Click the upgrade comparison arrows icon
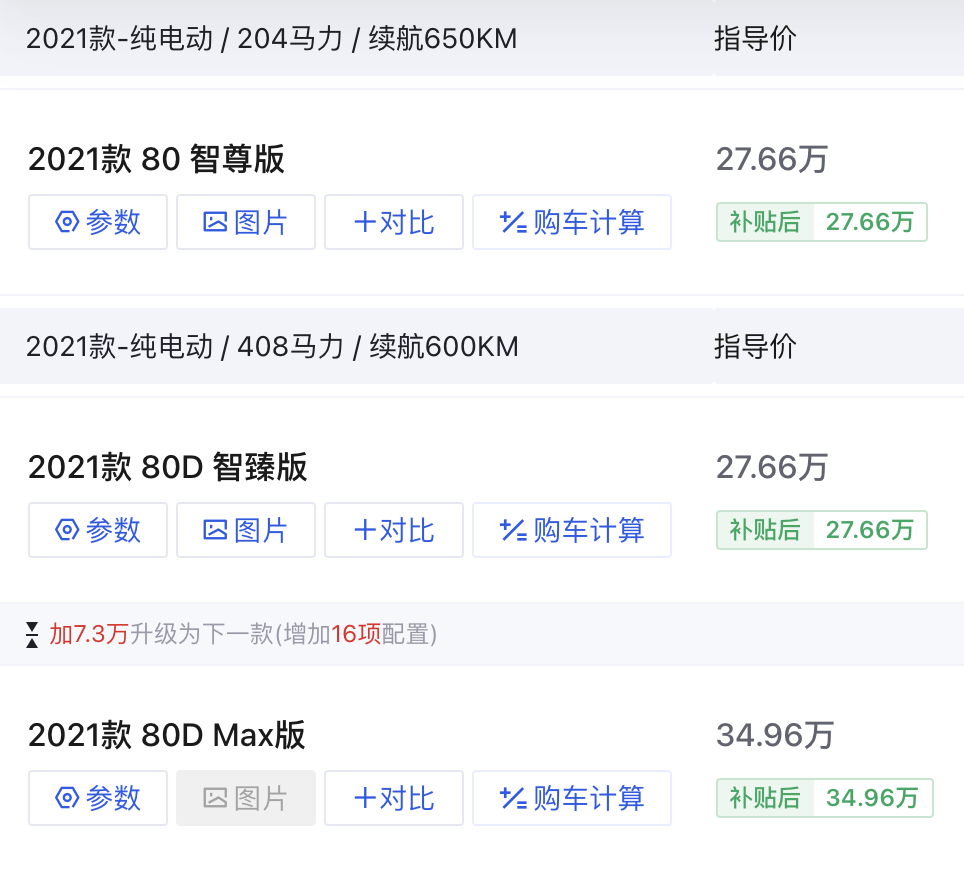This screenshot has width=964, height=870. 32,635
